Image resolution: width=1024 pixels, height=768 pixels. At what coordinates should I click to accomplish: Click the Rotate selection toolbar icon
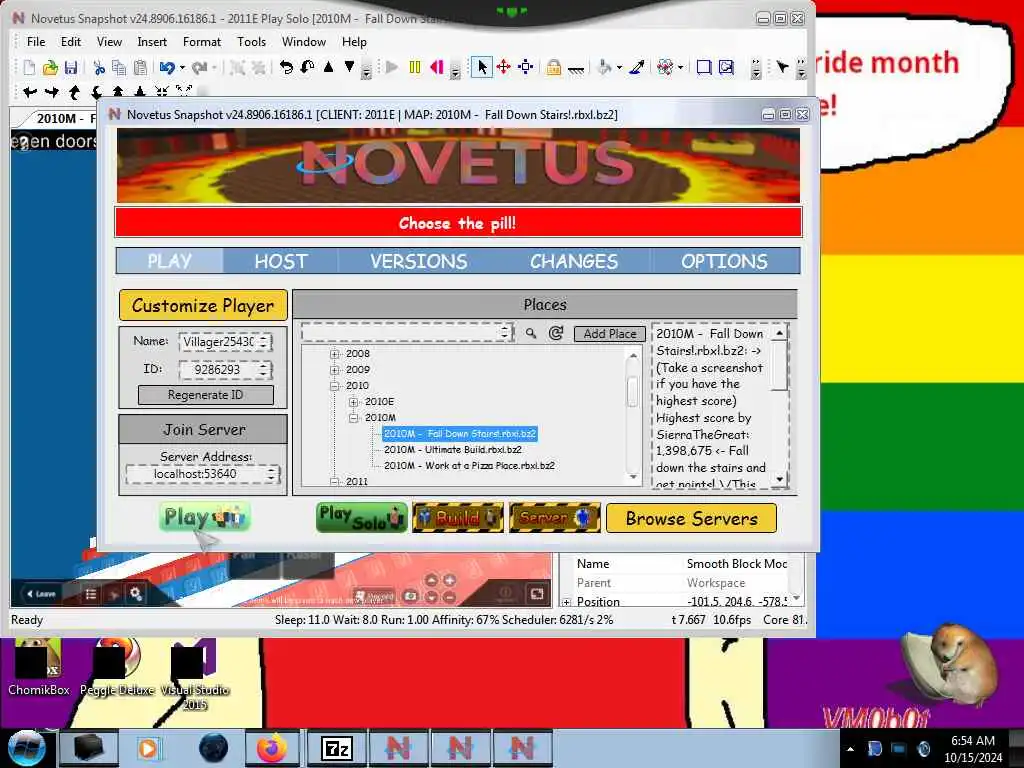pyautogui.click(x=286, y=67)
